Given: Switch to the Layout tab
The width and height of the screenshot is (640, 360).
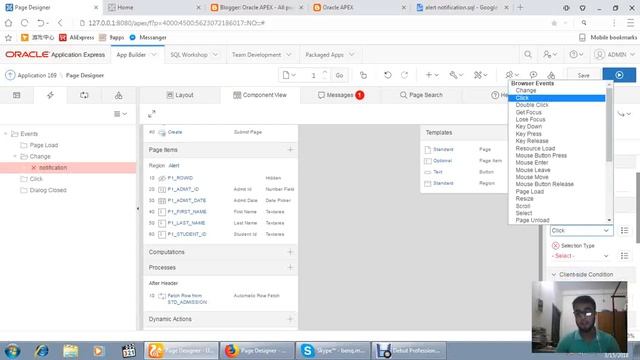Looking at the screenshot, I should point(180,95).
